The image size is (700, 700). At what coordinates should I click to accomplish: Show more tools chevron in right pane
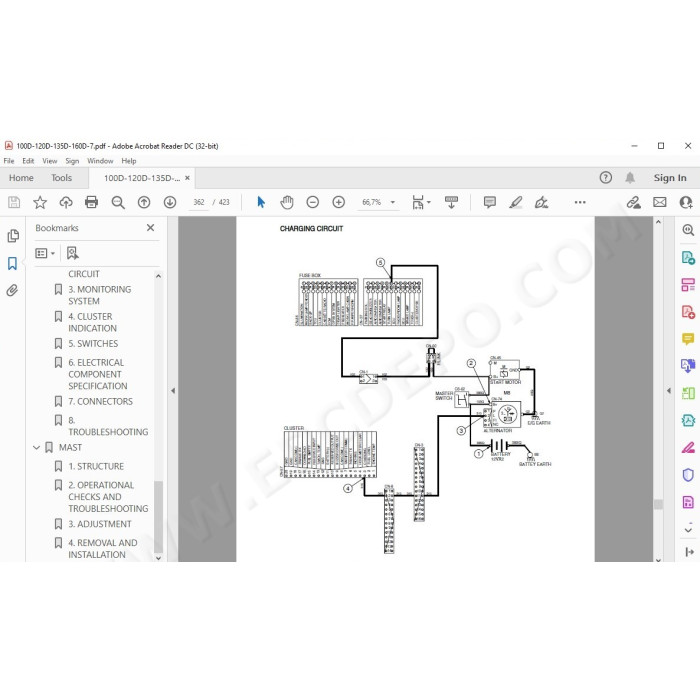click(x=688, y=530)
